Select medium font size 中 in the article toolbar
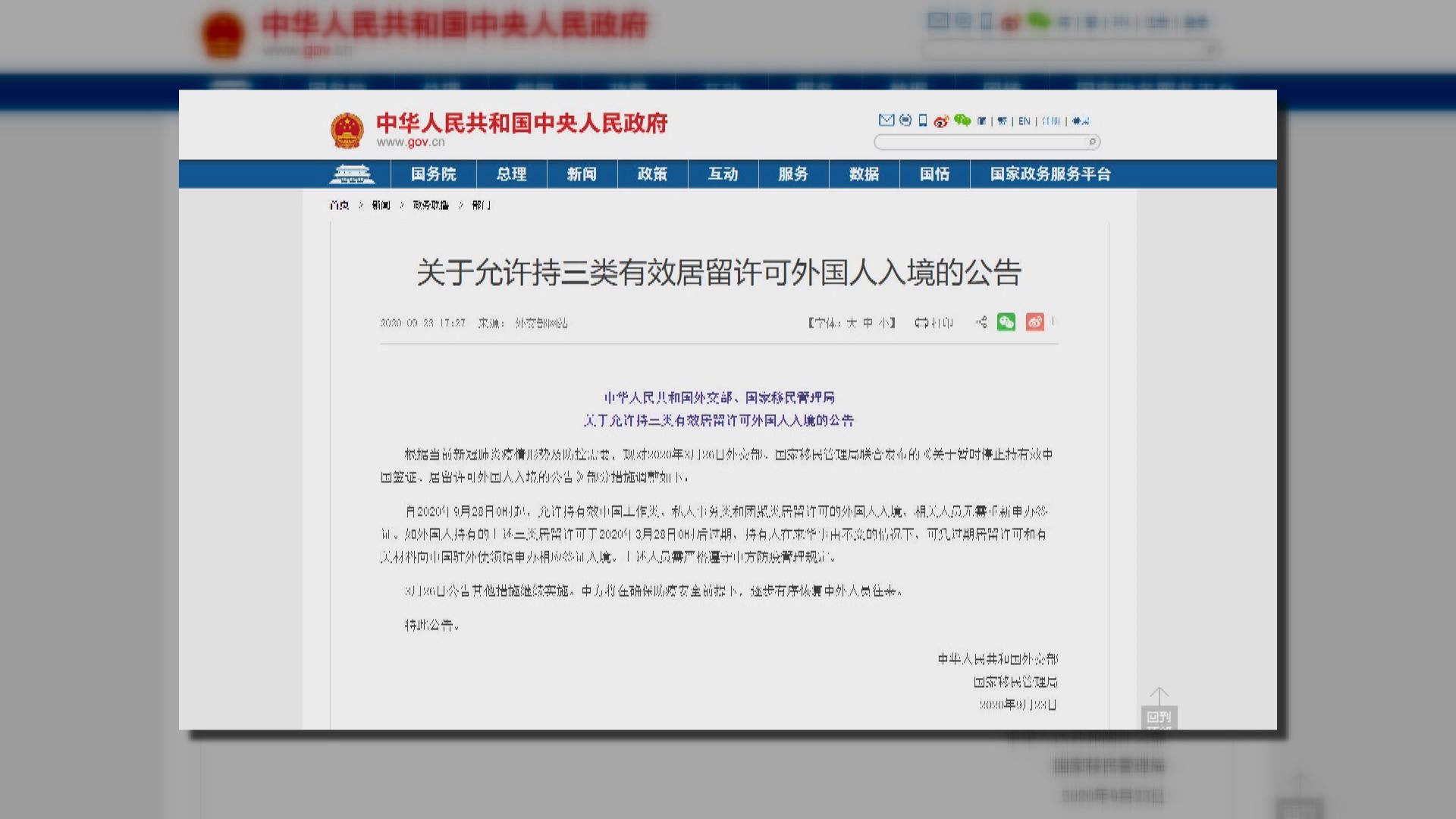The width and height of the screenshot is (1456, 819). pos(867,323)
